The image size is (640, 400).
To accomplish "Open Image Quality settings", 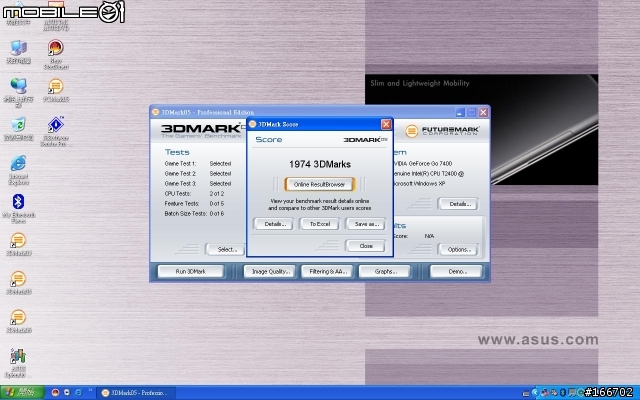I will (269, 271).
